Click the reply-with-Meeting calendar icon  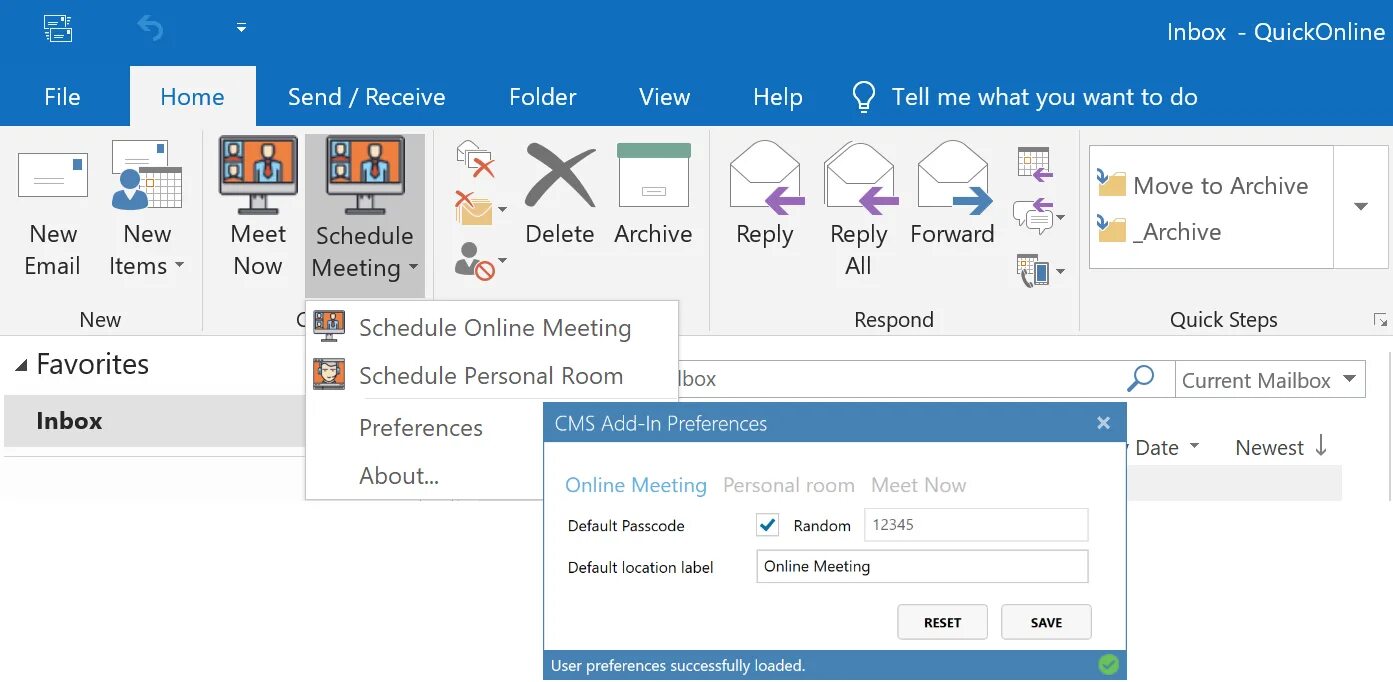point(1035,164)
